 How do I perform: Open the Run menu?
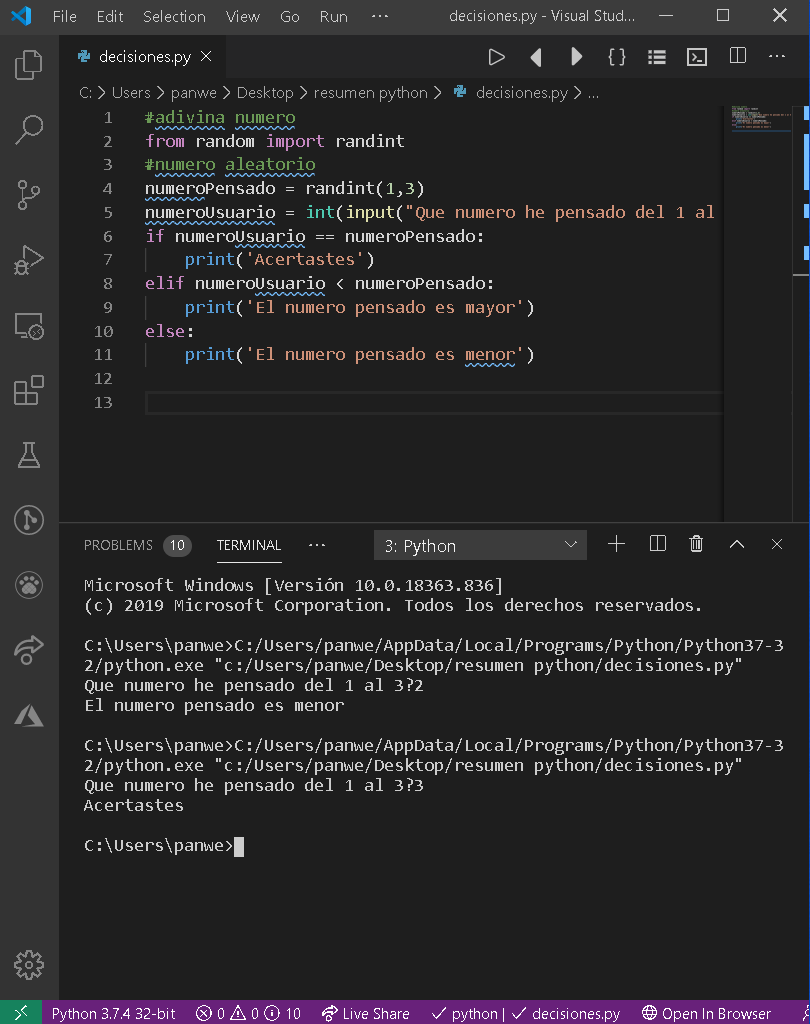click(x=333, y=16)
